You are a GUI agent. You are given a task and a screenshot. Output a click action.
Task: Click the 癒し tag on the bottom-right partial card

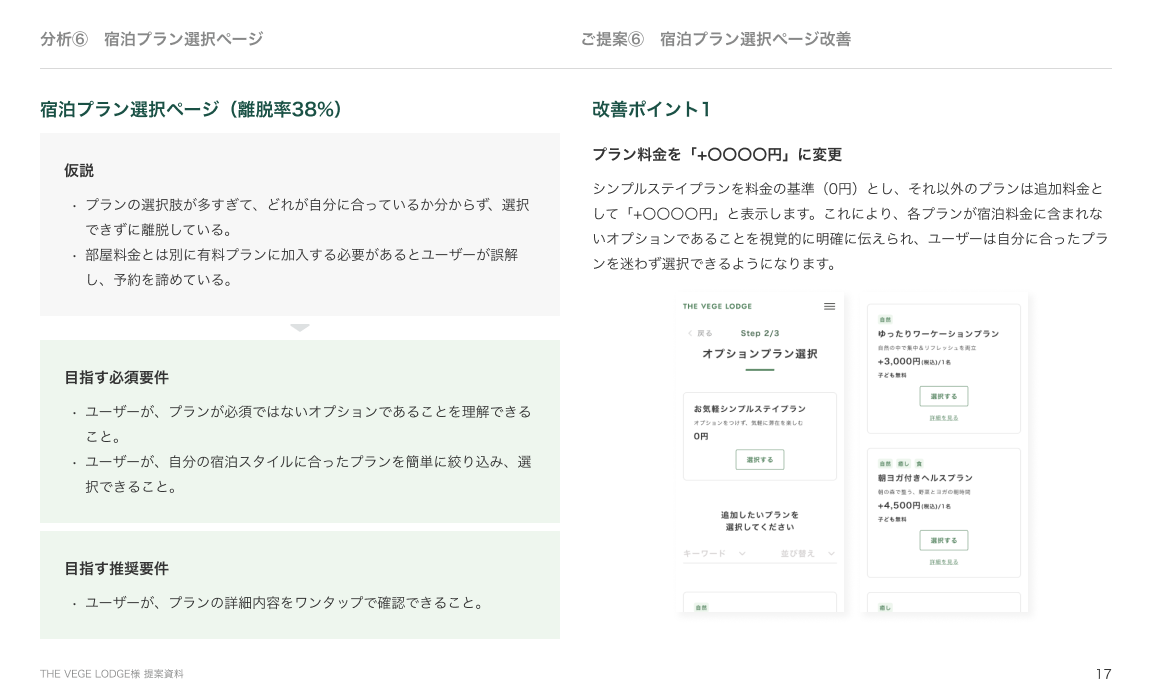click(884, 607)
